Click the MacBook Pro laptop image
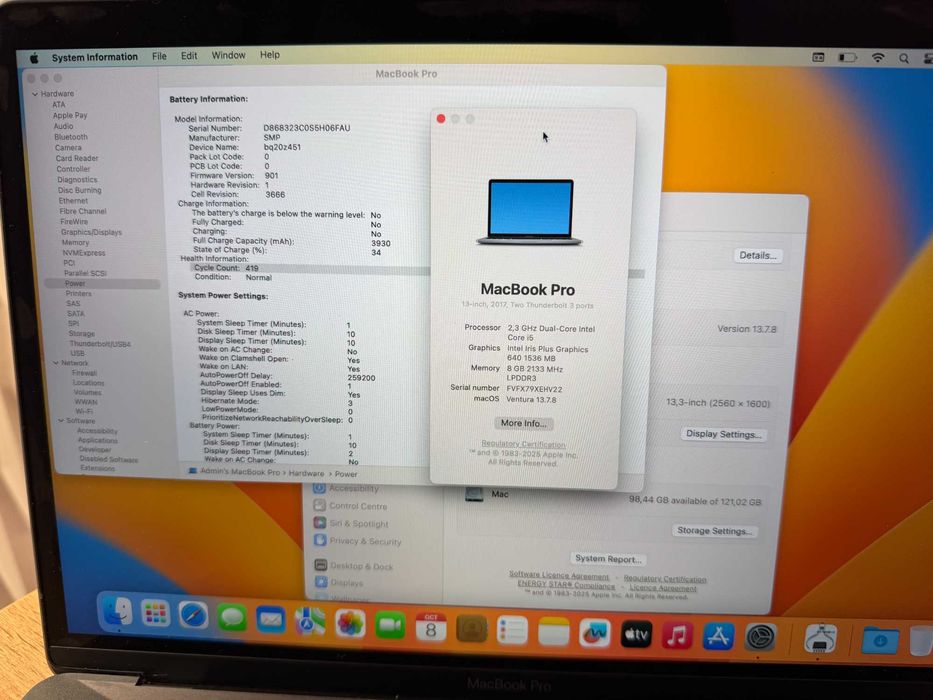This screenshot has height=700, width=933. pyautogui.click(x=530, y=212)
